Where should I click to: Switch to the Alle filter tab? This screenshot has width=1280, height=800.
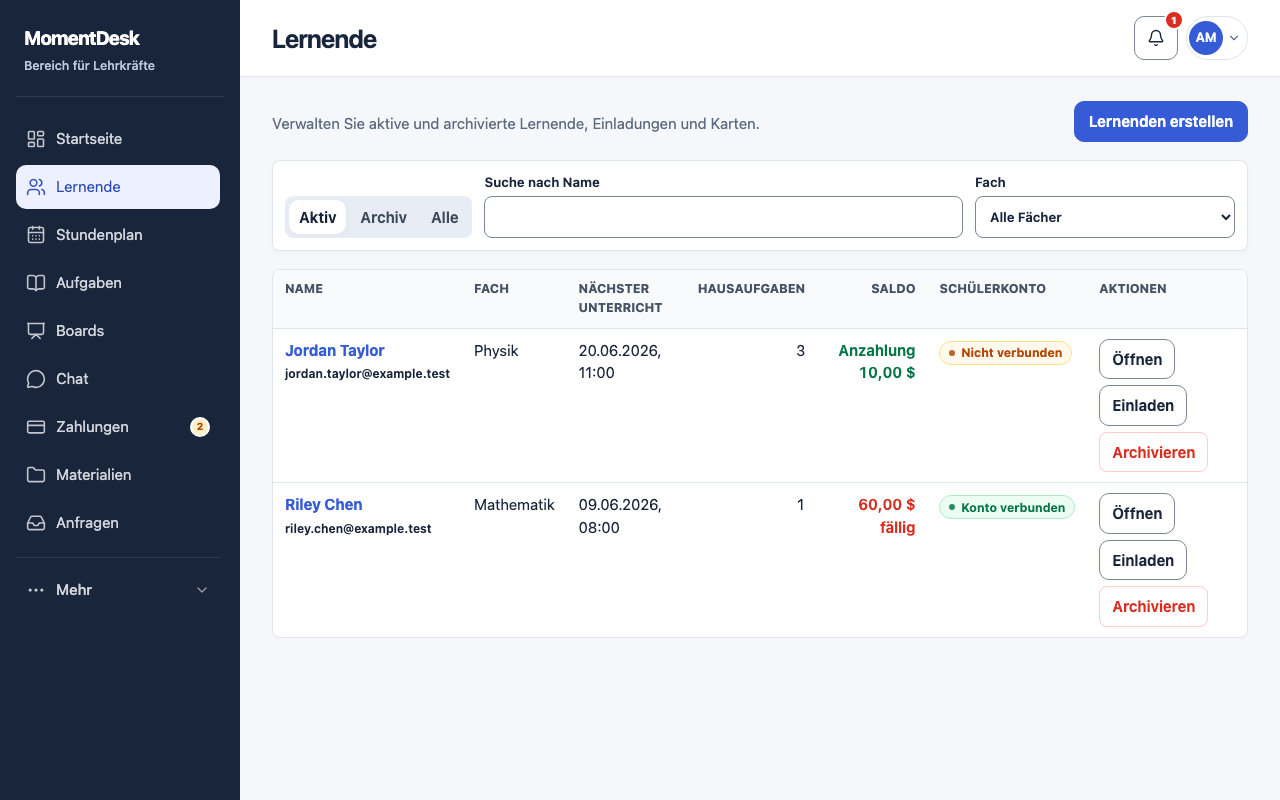point(445,217)
